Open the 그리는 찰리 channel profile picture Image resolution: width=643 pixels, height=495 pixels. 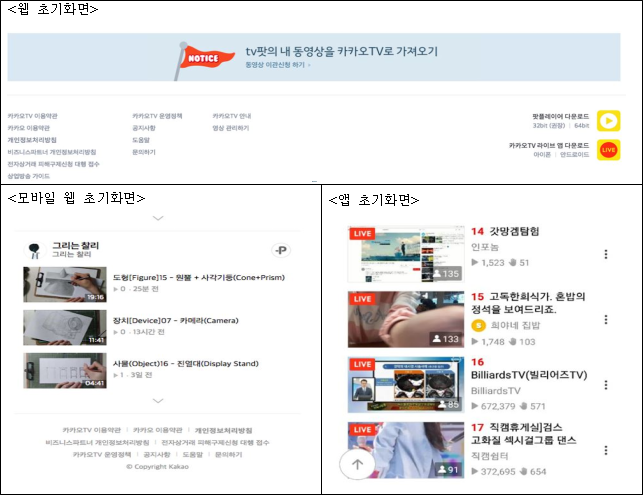pos(35,250)
